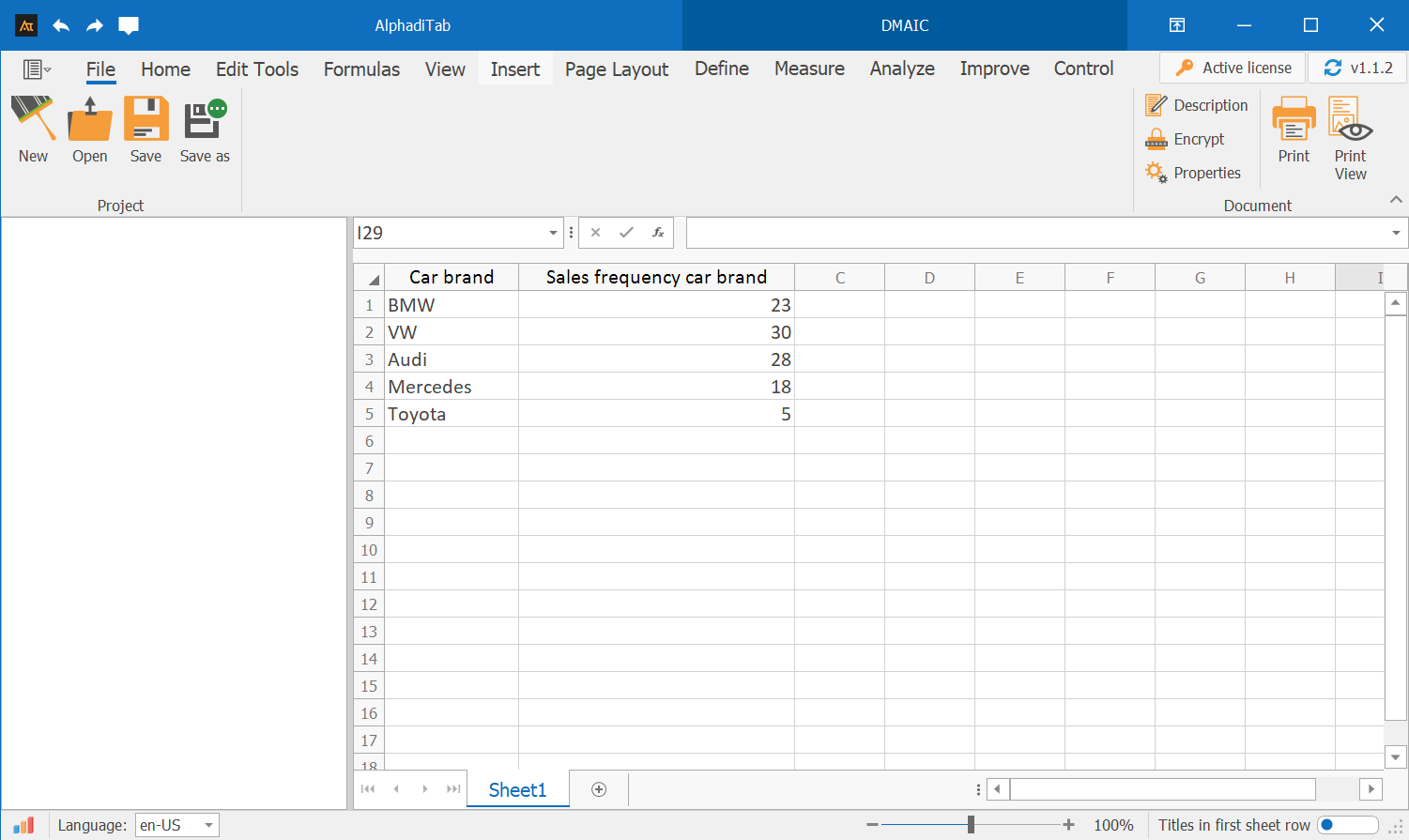This screenshot has height=840, width=1409.
Task: Add a new sheet with plus icon
Action: 599,789
